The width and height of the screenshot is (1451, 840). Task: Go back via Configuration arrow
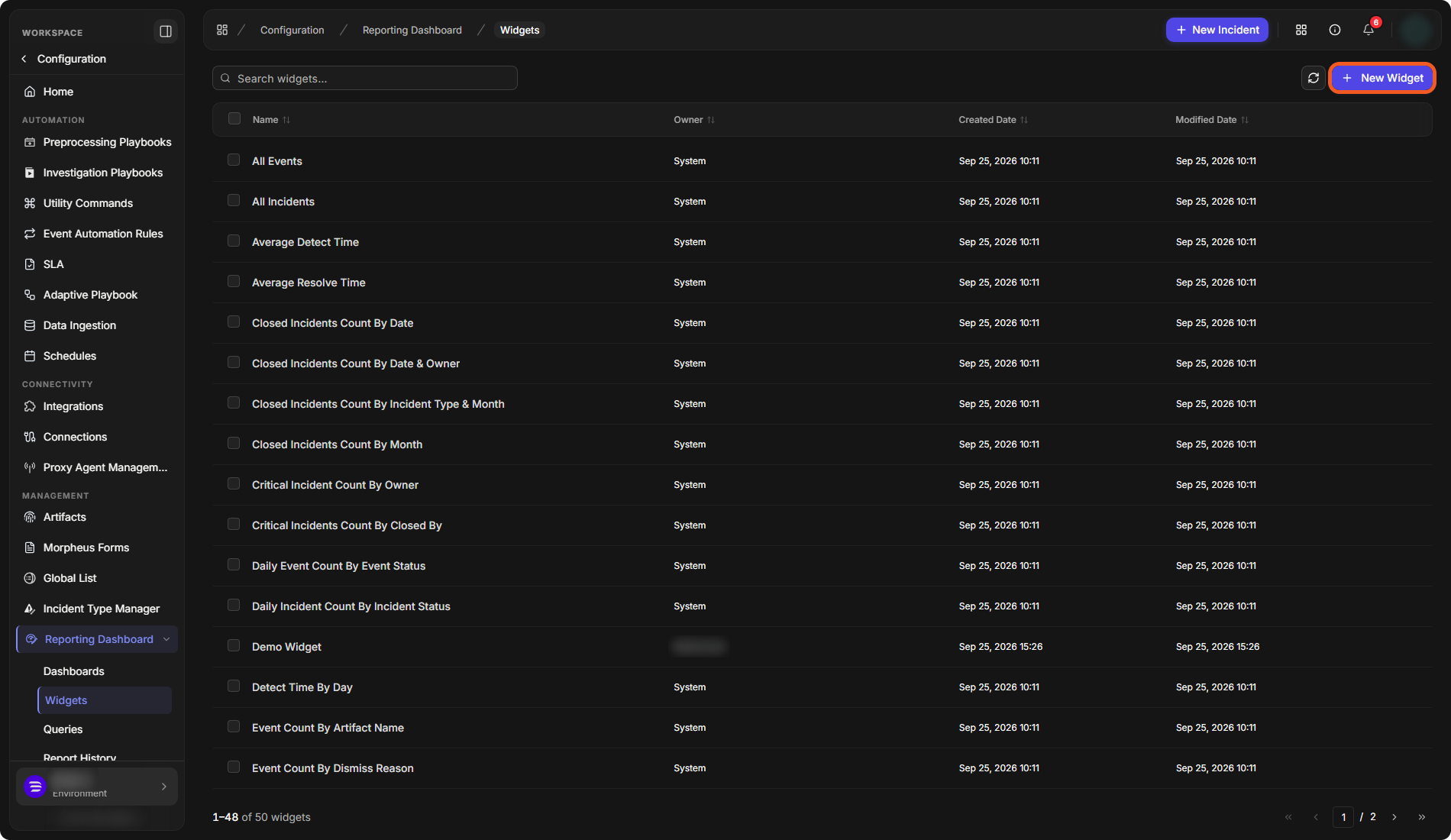(24, 59)
